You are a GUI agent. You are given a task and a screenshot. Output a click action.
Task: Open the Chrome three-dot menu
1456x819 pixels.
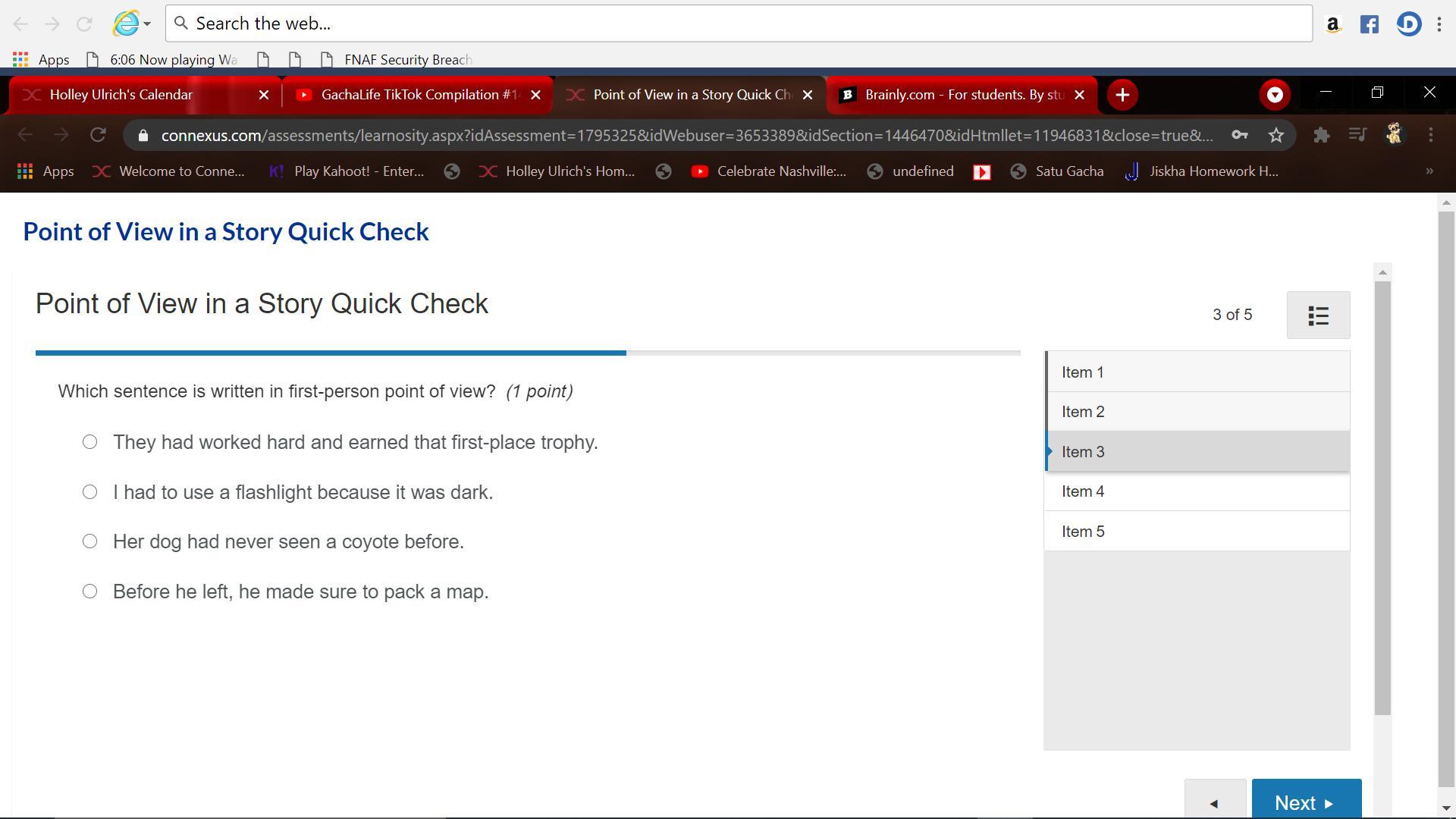point(1430,135)
